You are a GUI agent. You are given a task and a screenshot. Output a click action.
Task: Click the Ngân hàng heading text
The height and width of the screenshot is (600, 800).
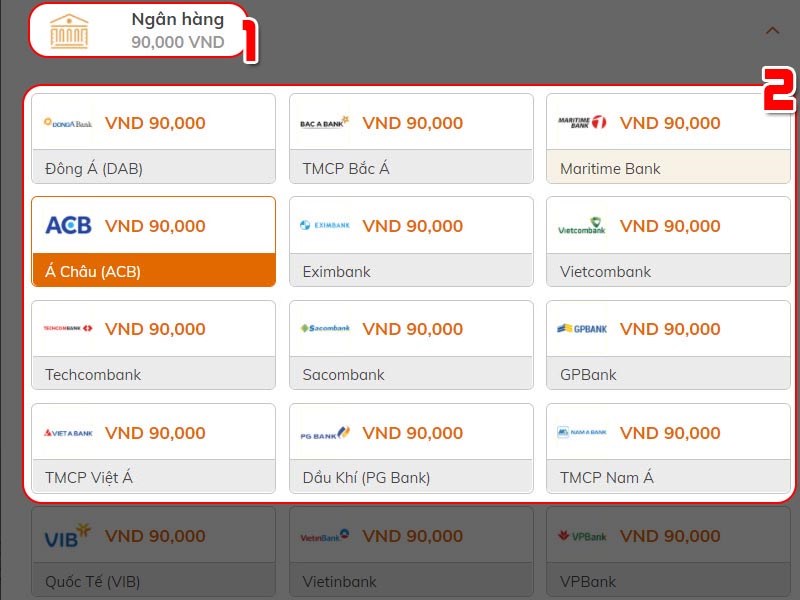pos(178,19)
